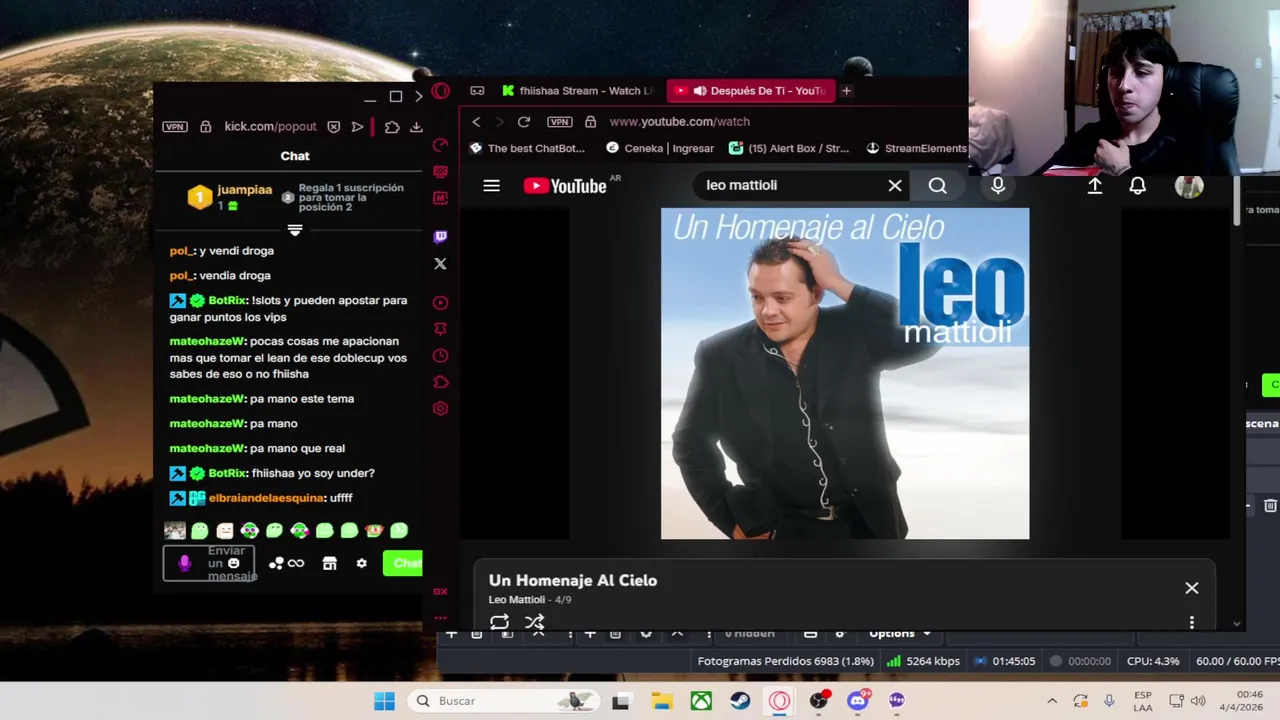1280x720 pixels.
Task: Collapse the Kick chat leaderboard arrow
Action: tap(295, 230)
